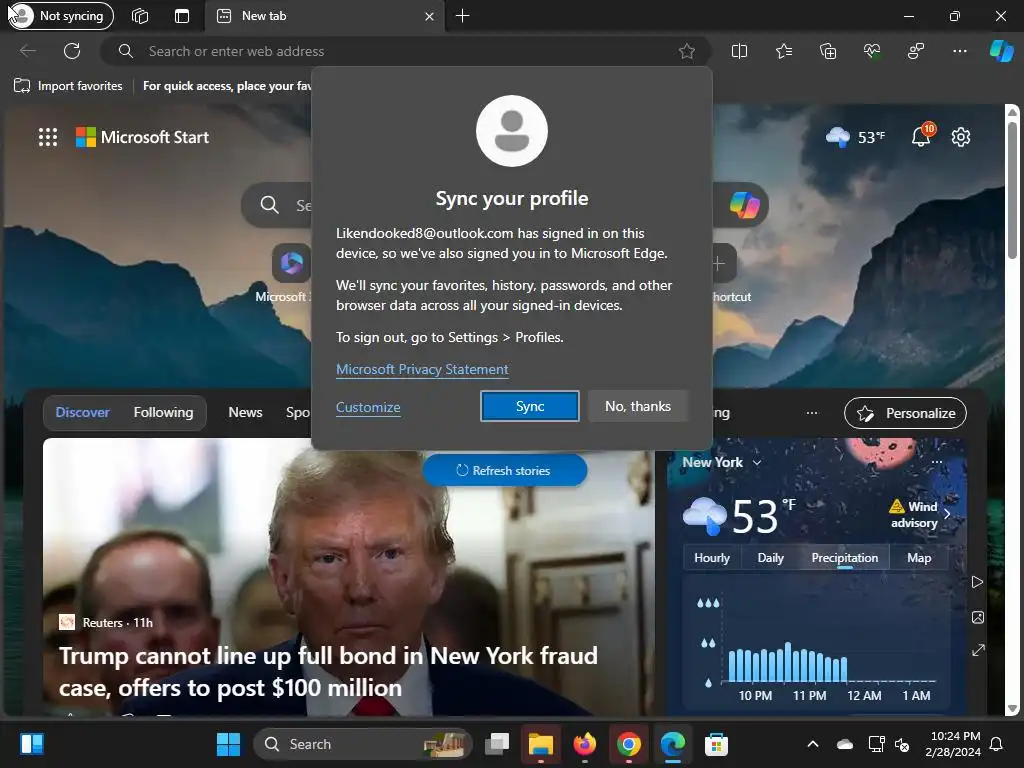Click the image background icon on right
Image resolution: width=1024 pixels, height=768 pixels.
click(x=978, y=617)
